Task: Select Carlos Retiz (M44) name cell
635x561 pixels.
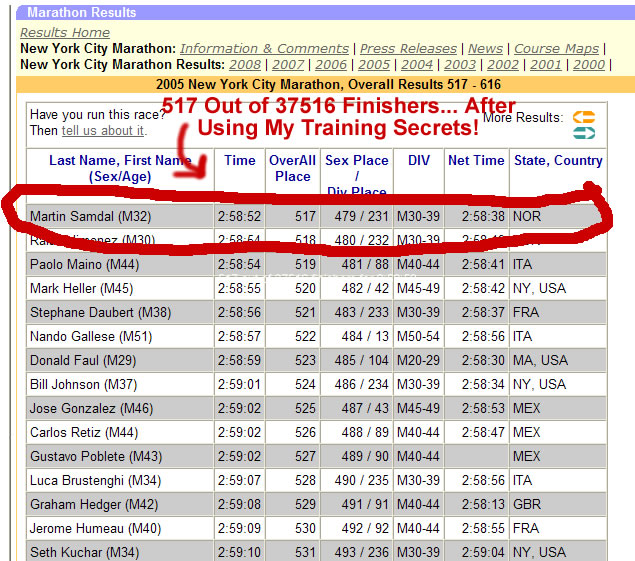Action: point(120,432)
